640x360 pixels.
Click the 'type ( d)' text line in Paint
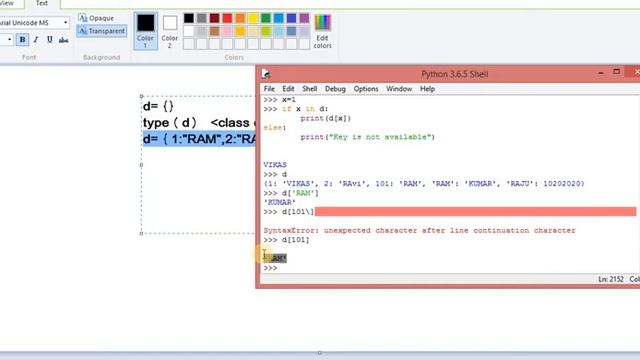[170, 123]
